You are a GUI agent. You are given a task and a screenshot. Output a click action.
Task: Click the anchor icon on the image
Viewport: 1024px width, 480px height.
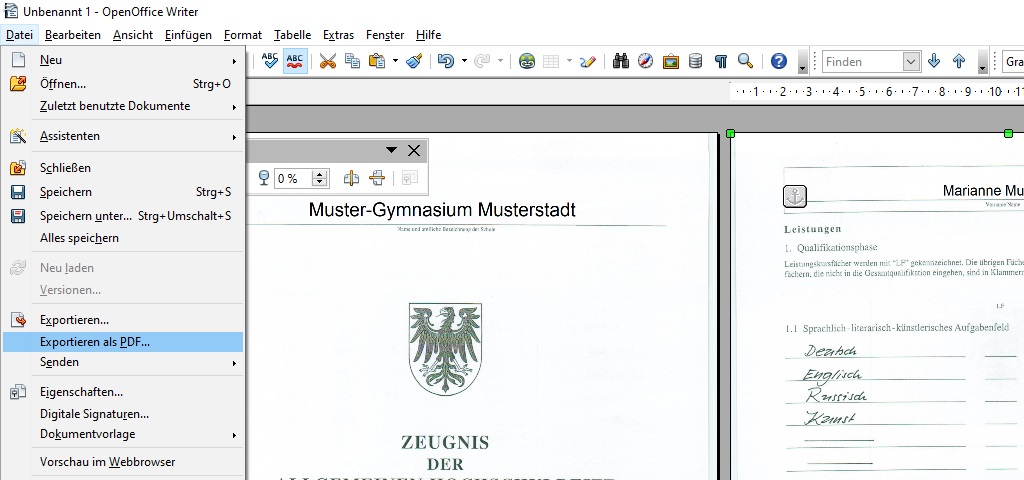pyautogui.click(x=794, y=196)
